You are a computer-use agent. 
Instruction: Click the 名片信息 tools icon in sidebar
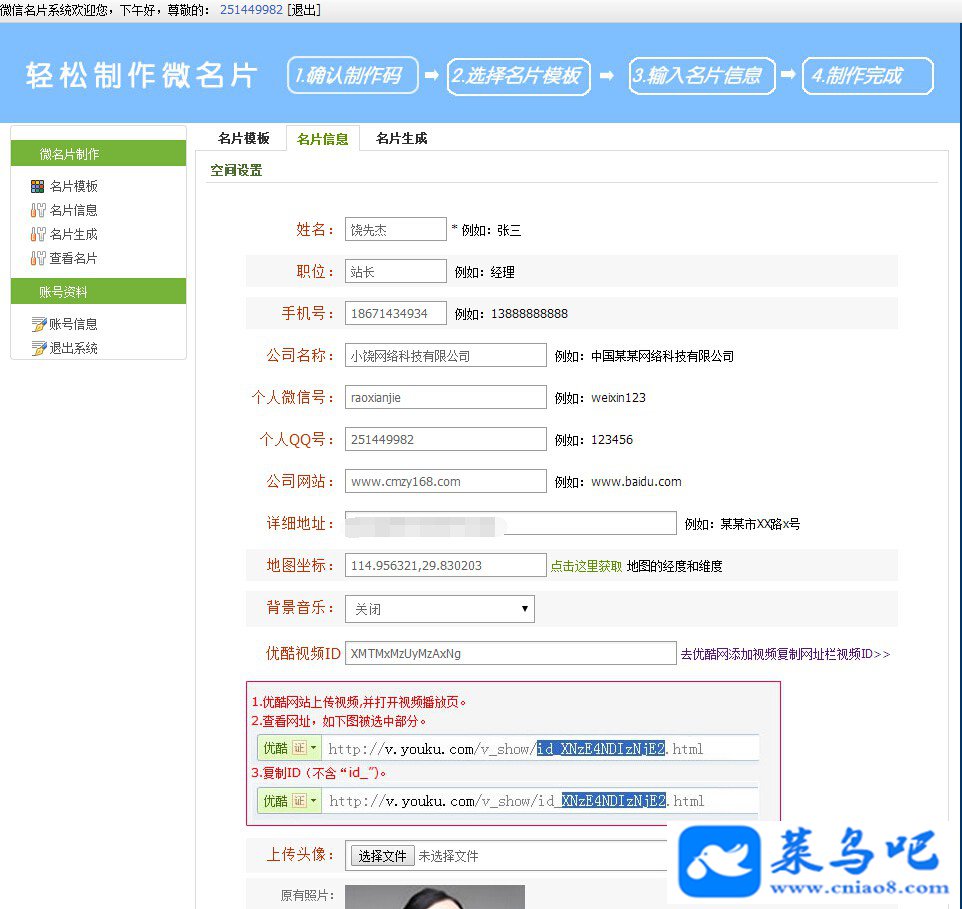click(x=37, y=210)
